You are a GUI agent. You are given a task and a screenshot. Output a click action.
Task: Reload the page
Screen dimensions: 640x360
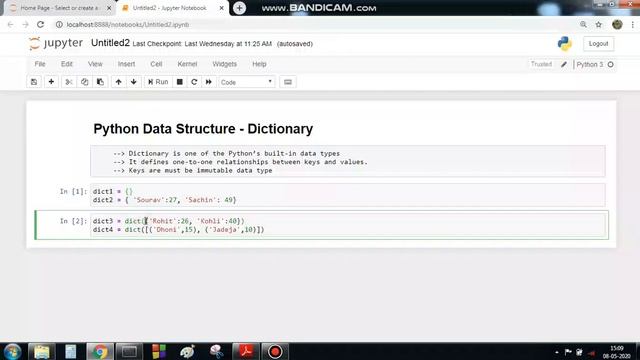(40, 24)
